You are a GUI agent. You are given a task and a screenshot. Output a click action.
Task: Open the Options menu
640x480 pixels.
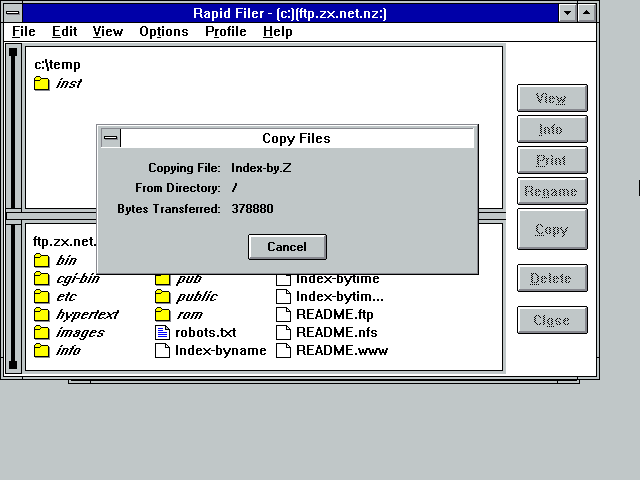[x=164, y=31]
